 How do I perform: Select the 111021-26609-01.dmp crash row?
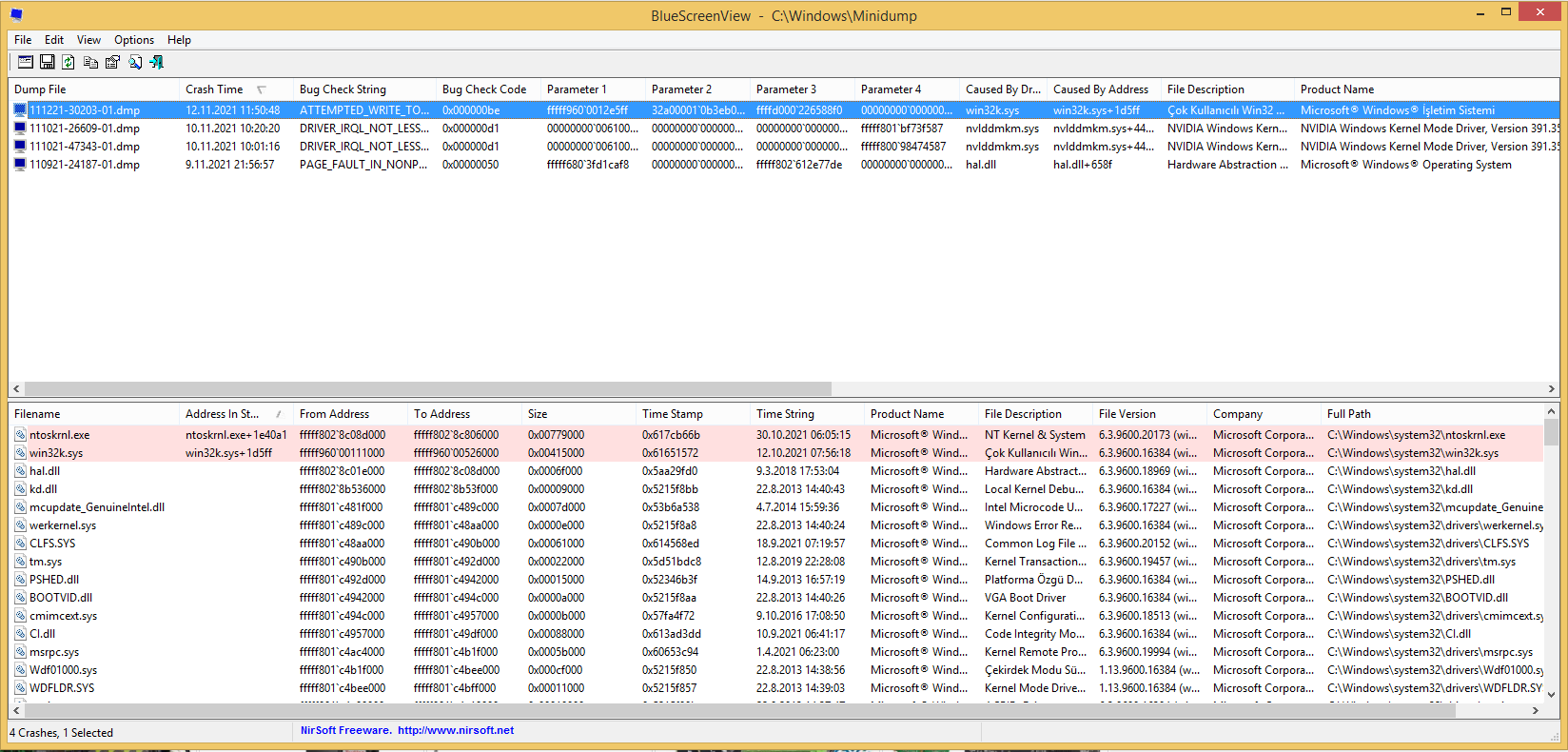784,129
